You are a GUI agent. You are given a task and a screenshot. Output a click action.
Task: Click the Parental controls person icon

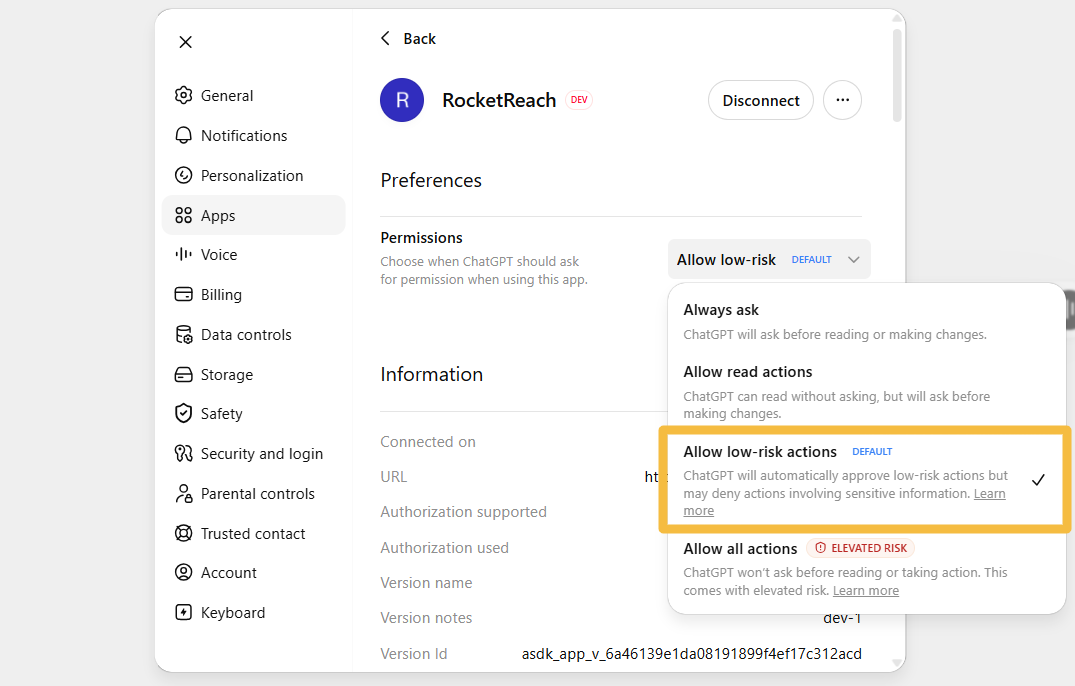tap(183, 493)
